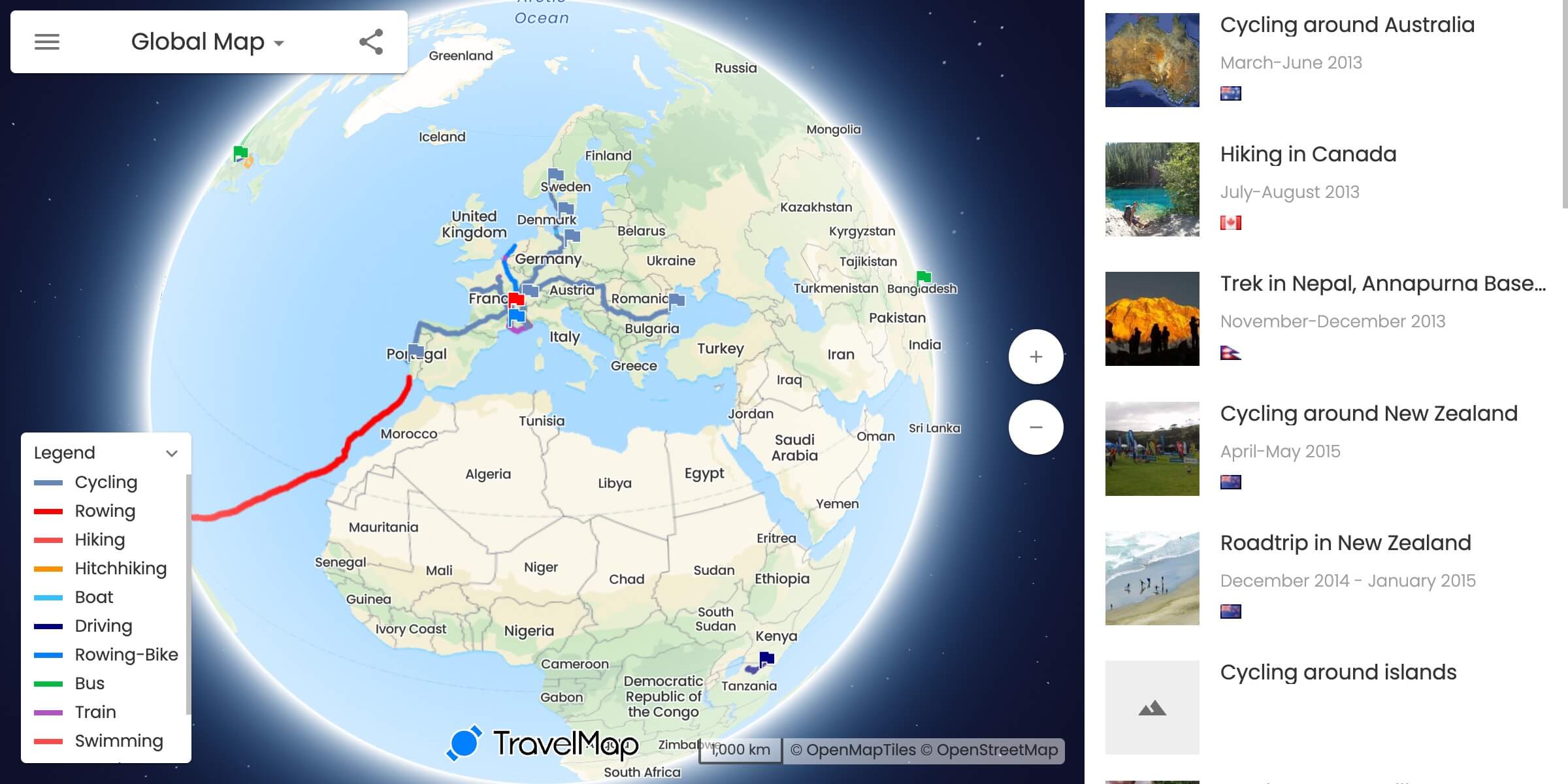This screenshot has height=784, width=1568.
Task: Click the share icon on the map
Action: click(x=370, y=41)
